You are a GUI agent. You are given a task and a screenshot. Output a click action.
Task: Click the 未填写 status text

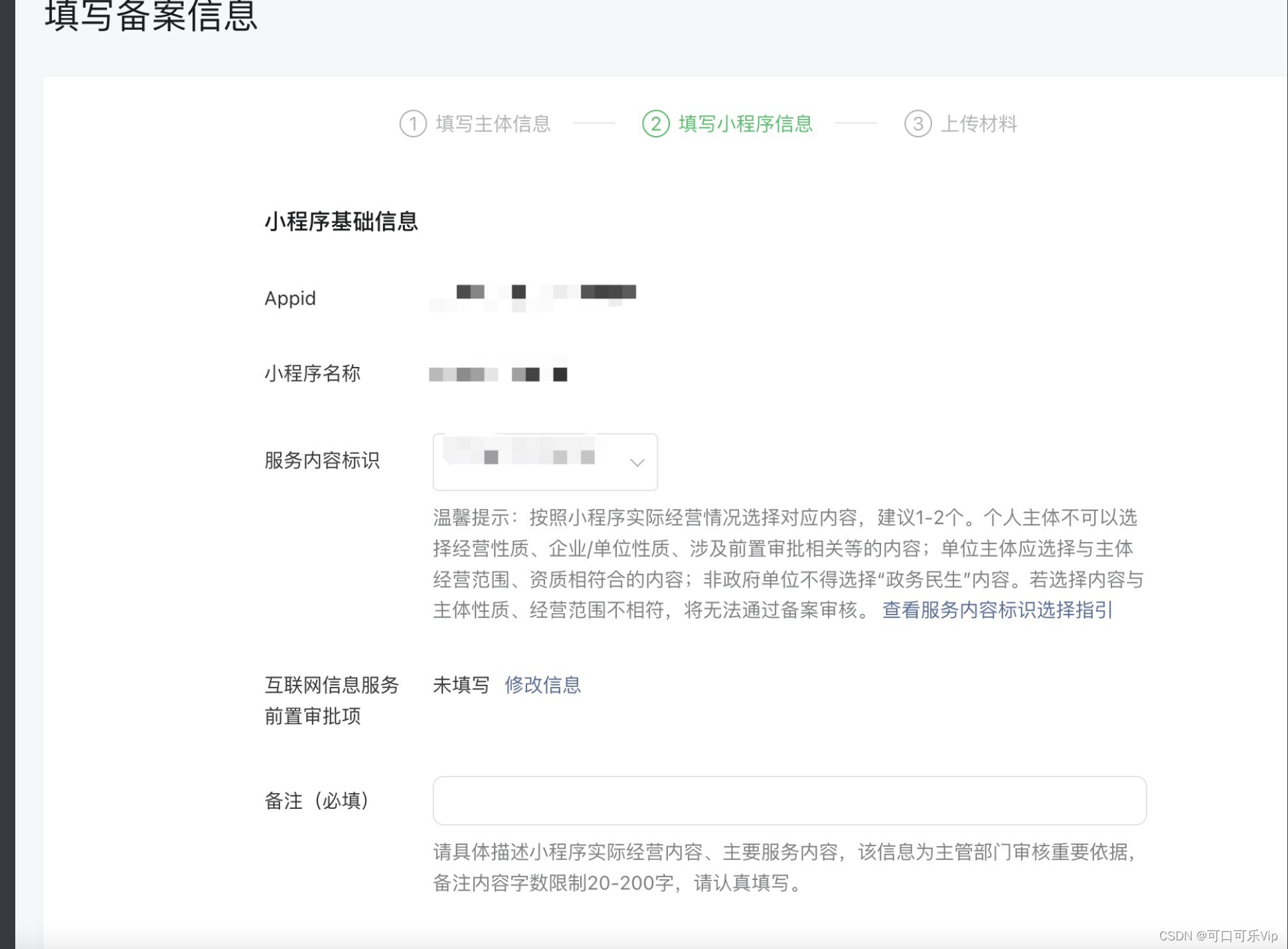461,685
